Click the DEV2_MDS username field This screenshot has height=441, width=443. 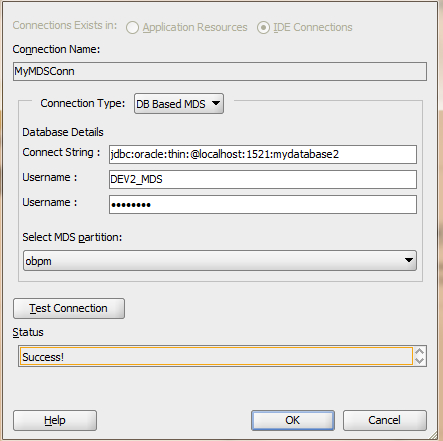click(x=263, y=179)
